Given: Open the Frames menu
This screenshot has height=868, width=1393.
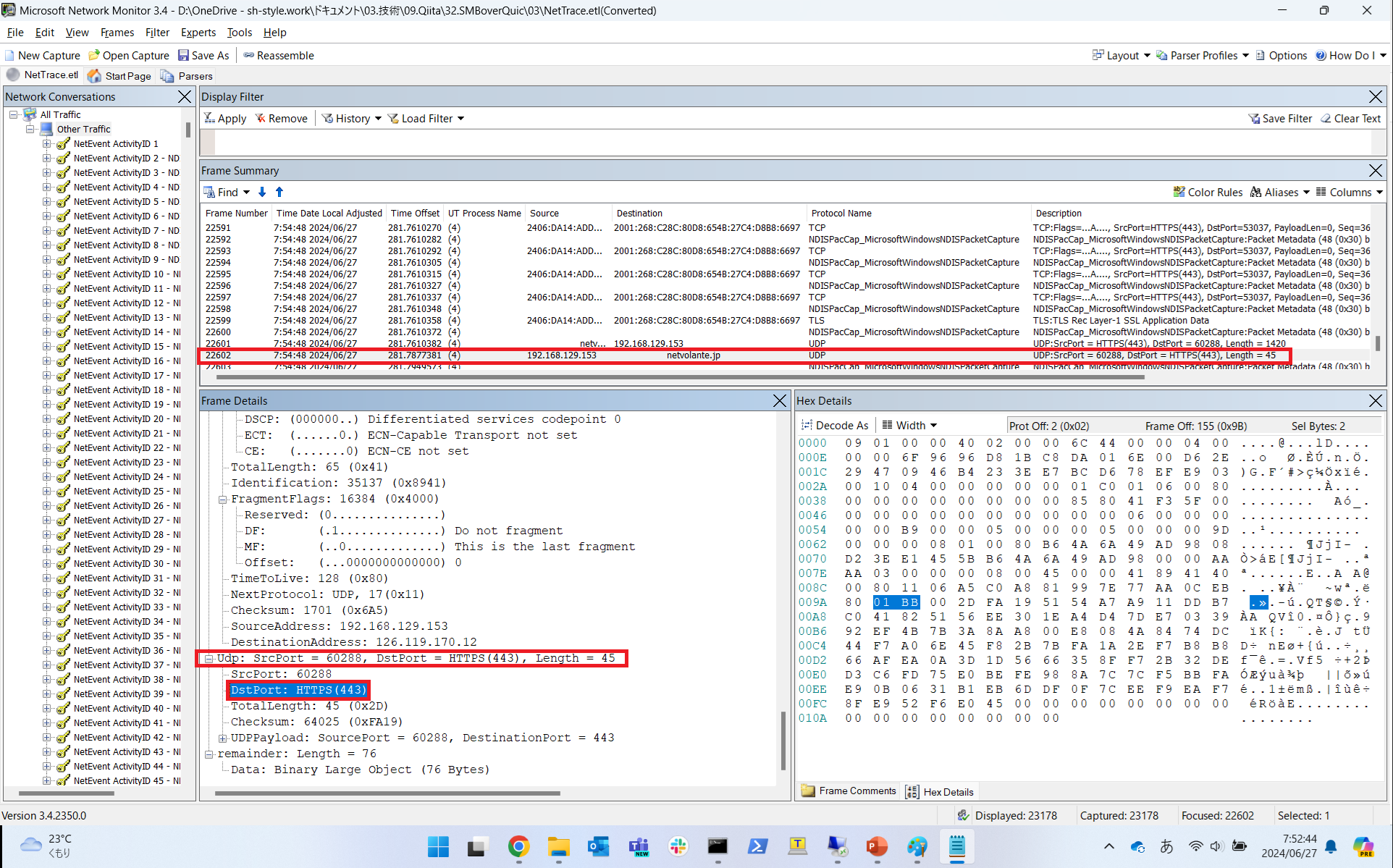Looking at the screenshot, I should pyautogui.click(x=117, y=33).
